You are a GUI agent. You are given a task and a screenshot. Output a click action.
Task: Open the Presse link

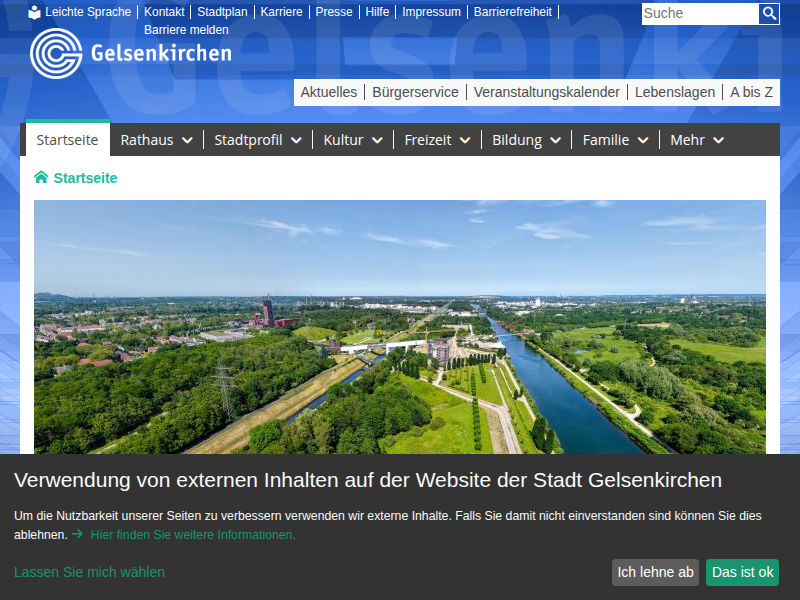334,12
